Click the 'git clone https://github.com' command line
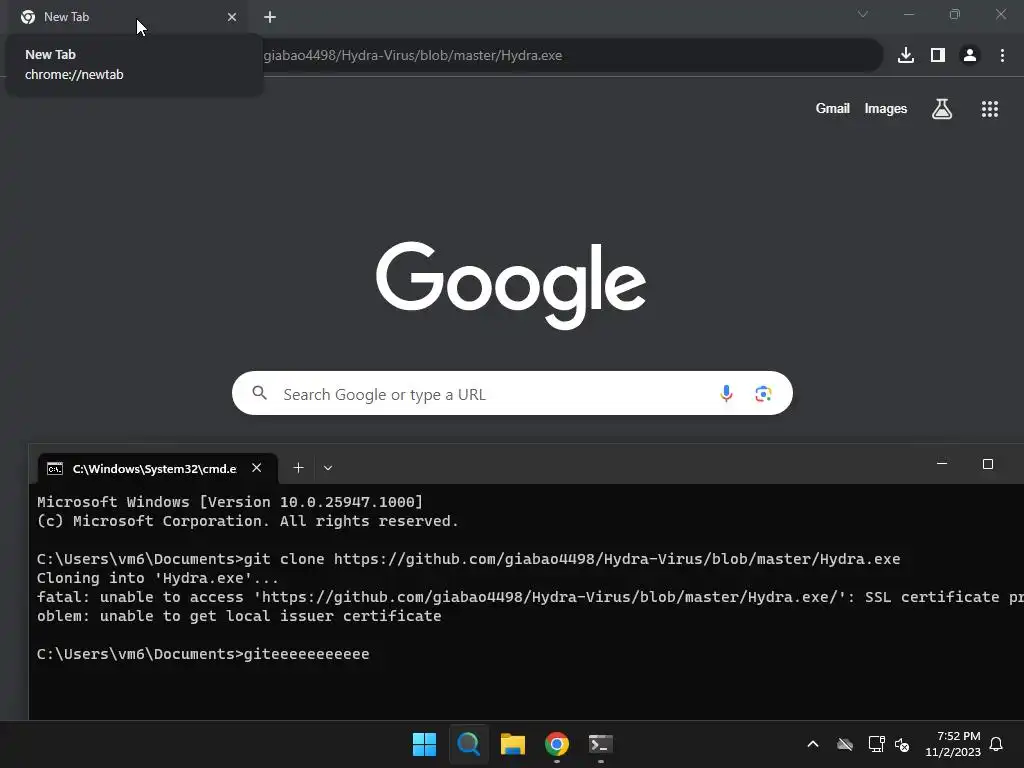 (x=468, y=559)
